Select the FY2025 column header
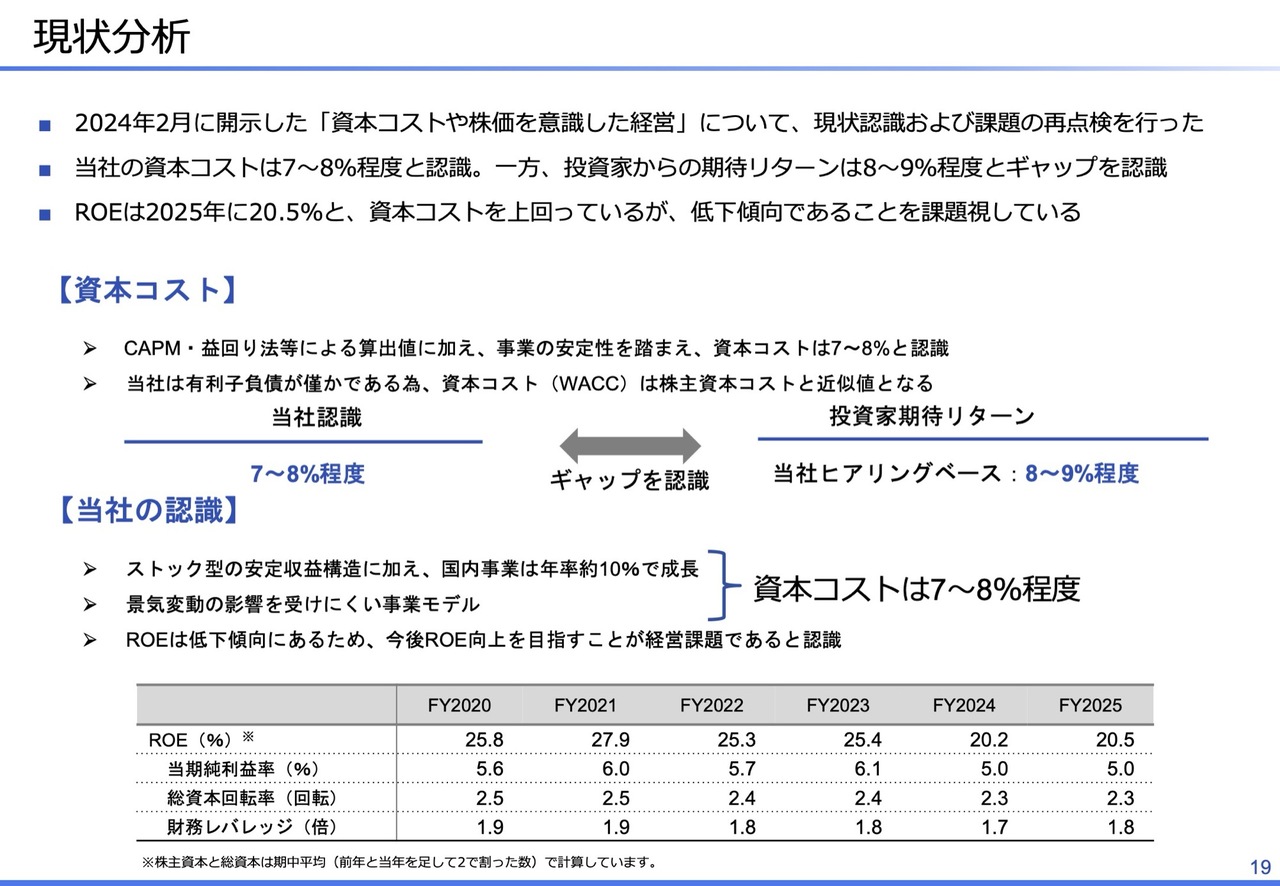1280x886 pixels. pyautogui.click(x=1090, y=705)
